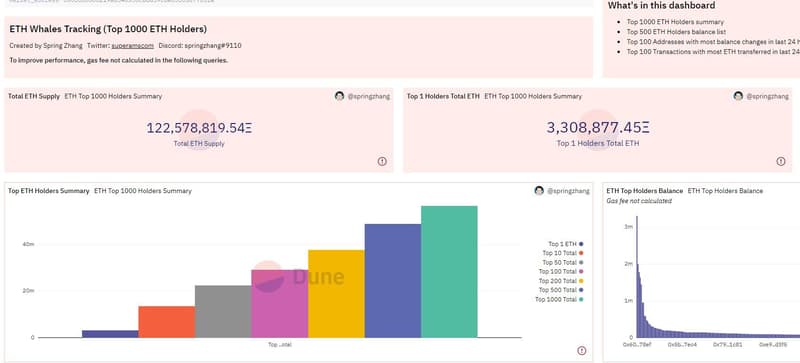Screen dimensions: 800x363
Task: Open Top 1 Holders Total ETH query title
Action: (443, 96)
